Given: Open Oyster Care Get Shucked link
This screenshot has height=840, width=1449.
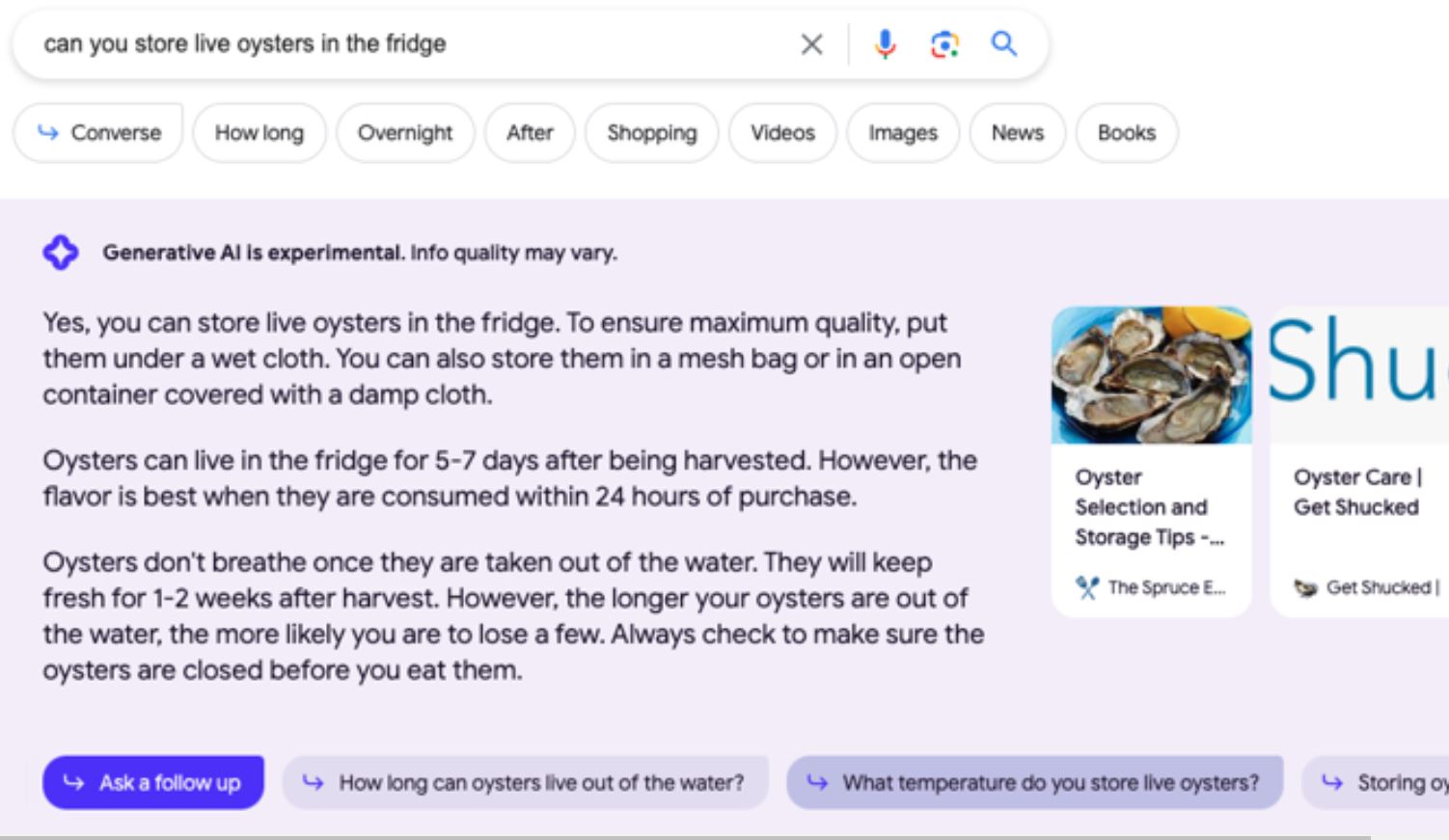Looking at the screenshot, I should (1355, 492).
